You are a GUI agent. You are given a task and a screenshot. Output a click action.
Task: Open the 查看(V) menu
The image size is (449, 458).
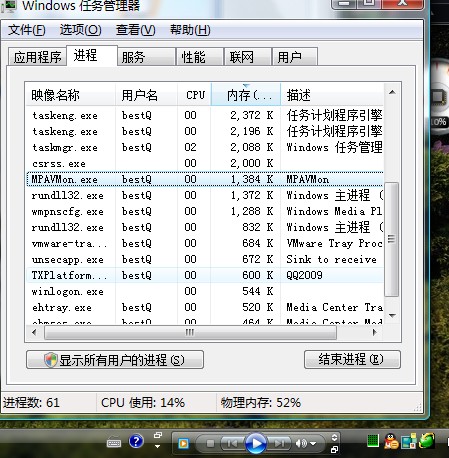135,30
